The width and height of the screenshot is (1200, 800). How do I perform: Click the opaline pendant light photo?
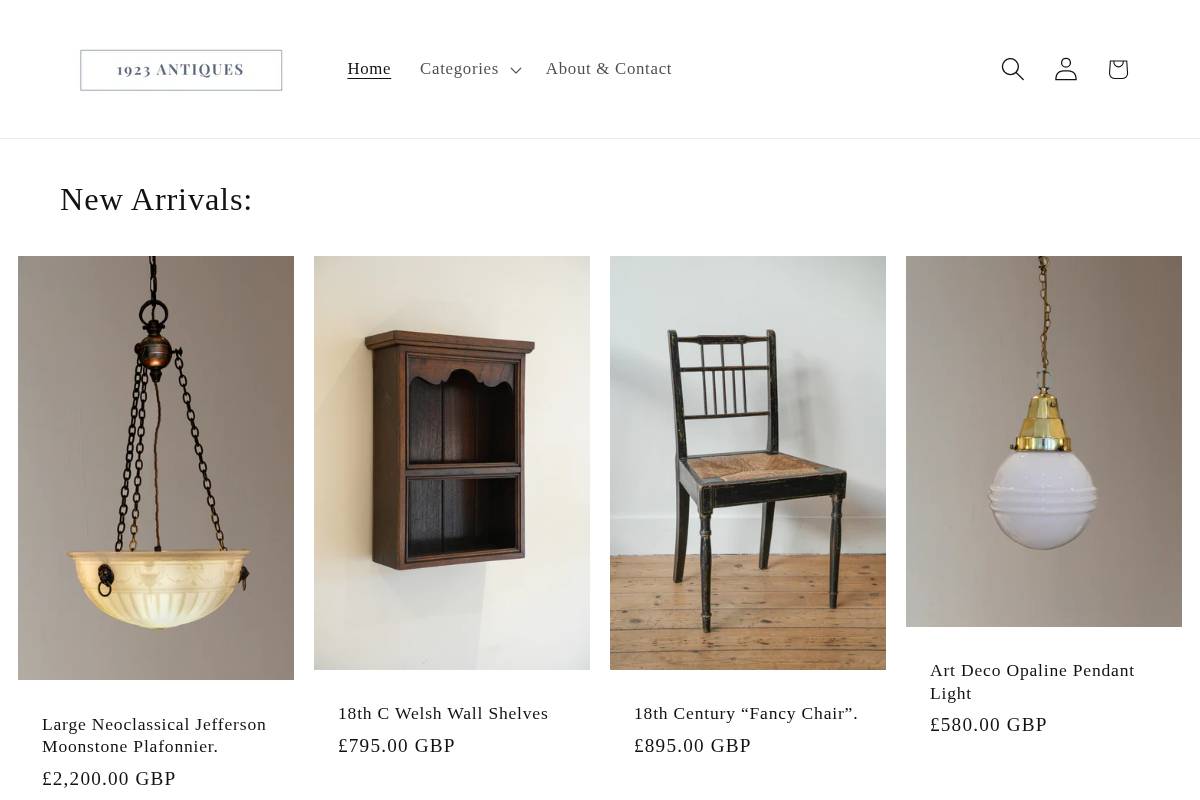pos(1043,441)
